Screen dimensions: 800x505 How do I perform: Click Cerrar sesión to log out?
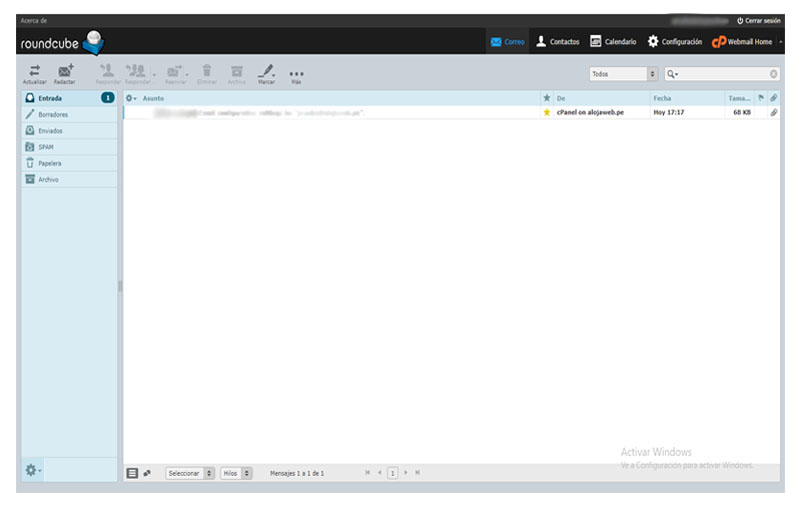point(759,21)
